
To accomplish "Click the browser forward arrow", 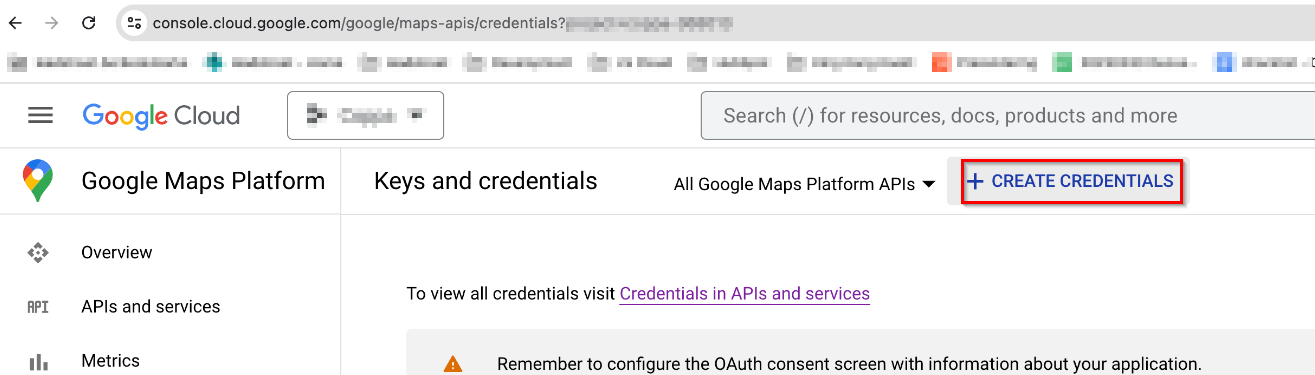I will pyautogui.click(x=52, y=22).
